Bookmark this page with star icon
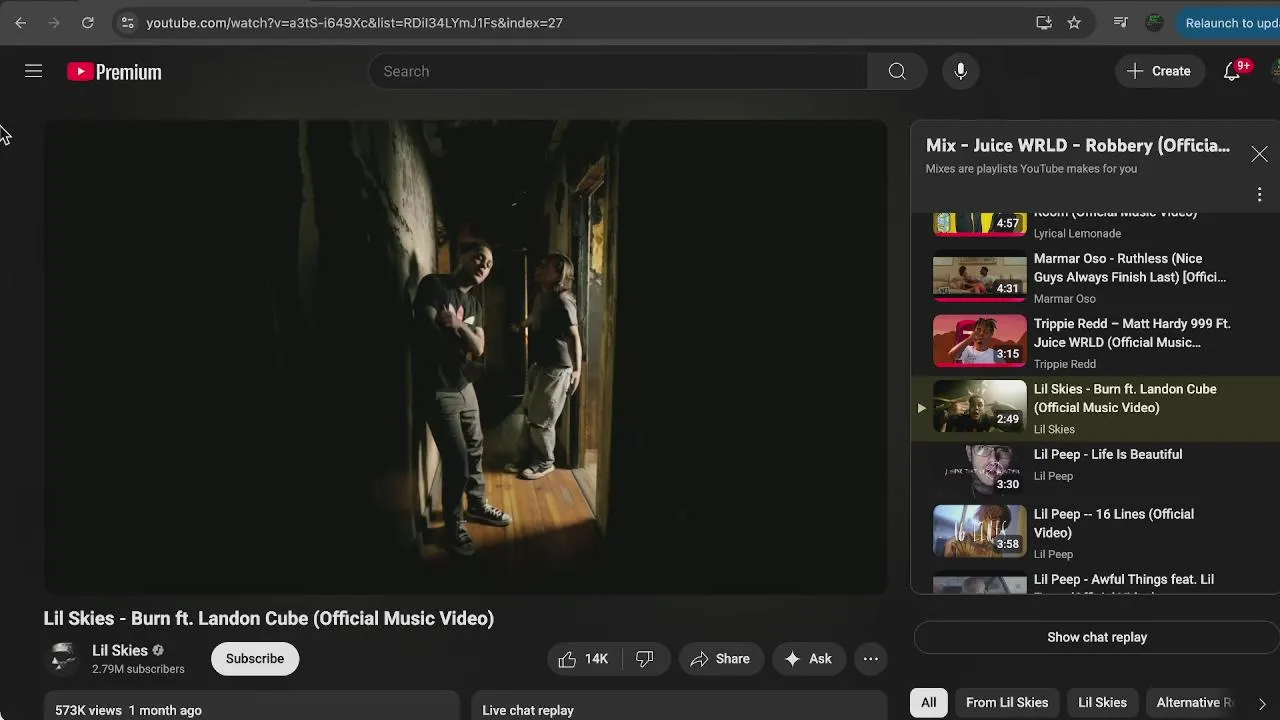The width and height of the screenshot is (1280, 720). (1074, 22)
